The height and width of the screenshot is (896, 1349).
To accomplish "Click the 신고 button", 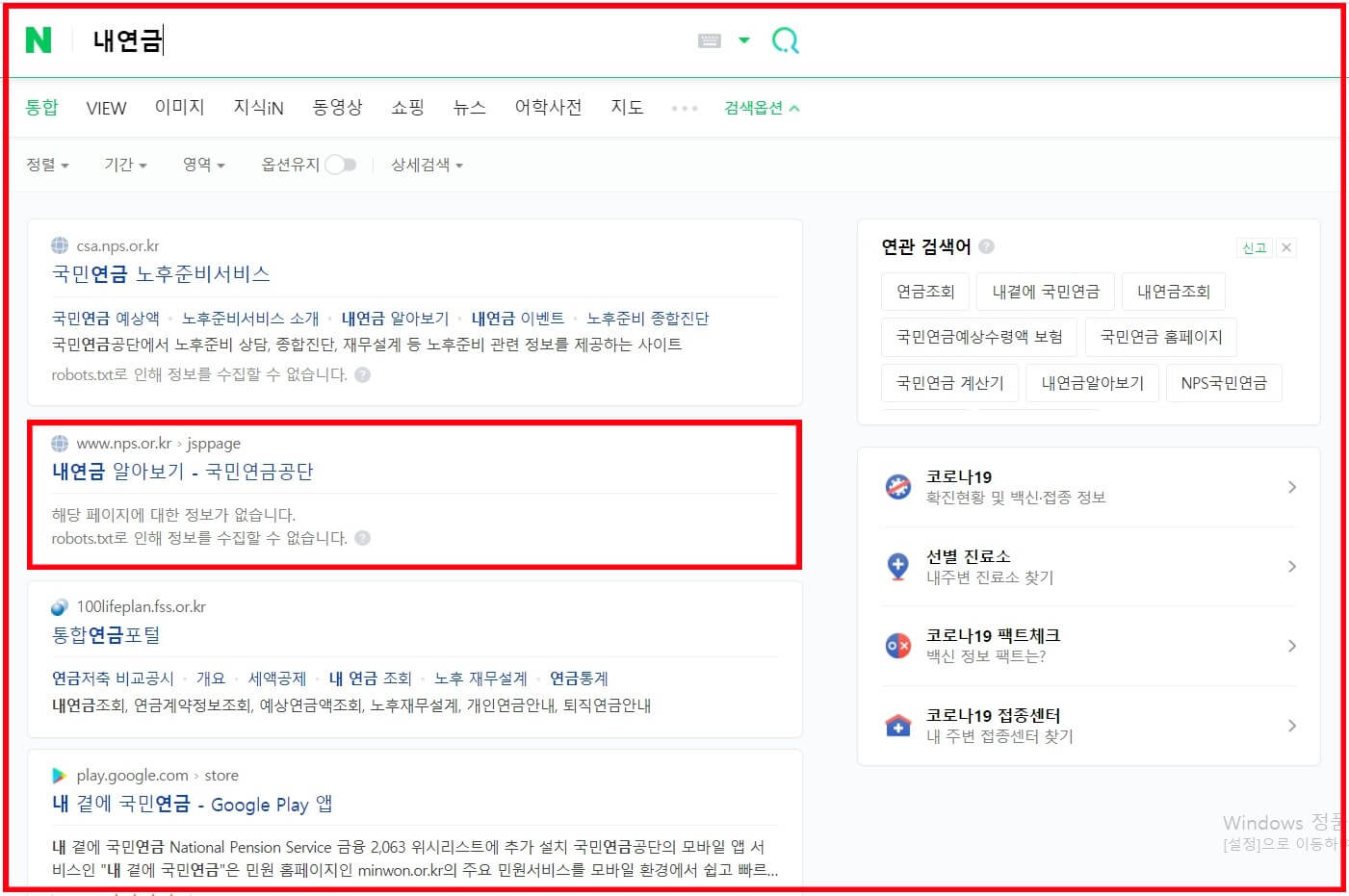I will click(1254, 247).
